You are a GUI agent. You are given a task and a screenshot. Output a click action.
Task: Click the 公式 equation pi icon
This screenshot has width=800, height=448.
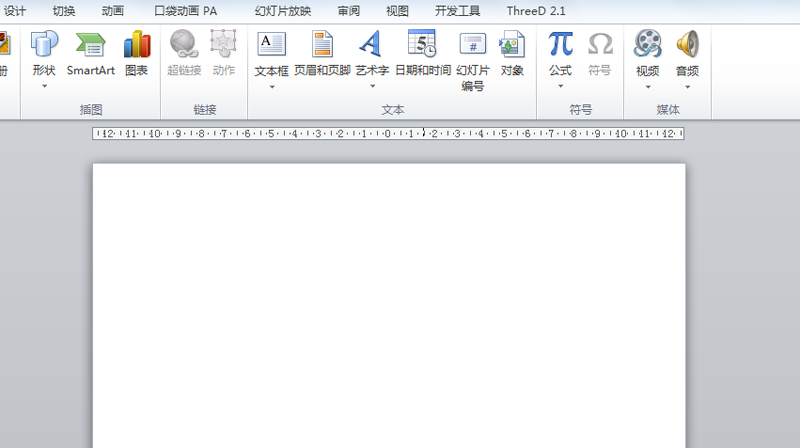[x=560, y=45]
